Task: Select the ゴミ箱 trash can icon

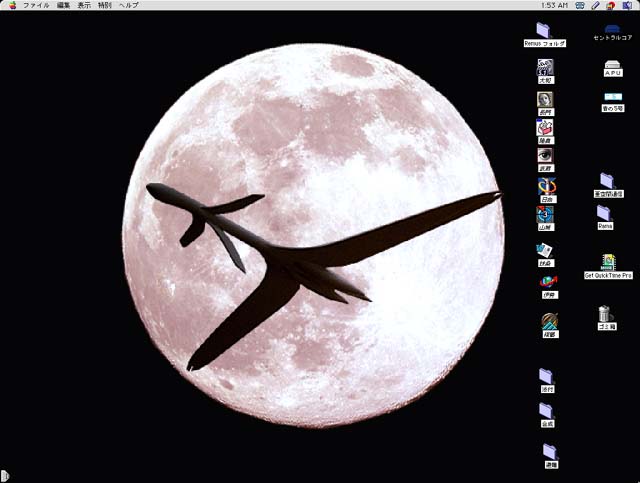Action: (x=606, y=314)
